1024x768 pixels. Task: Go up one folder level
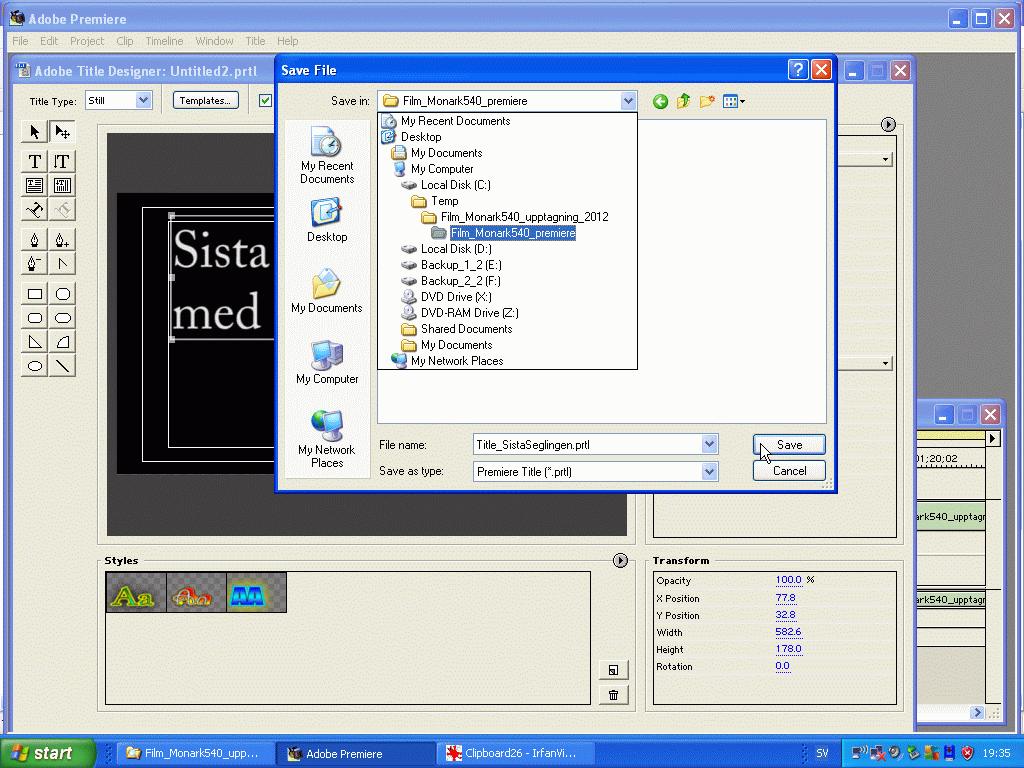pos(684,101)
